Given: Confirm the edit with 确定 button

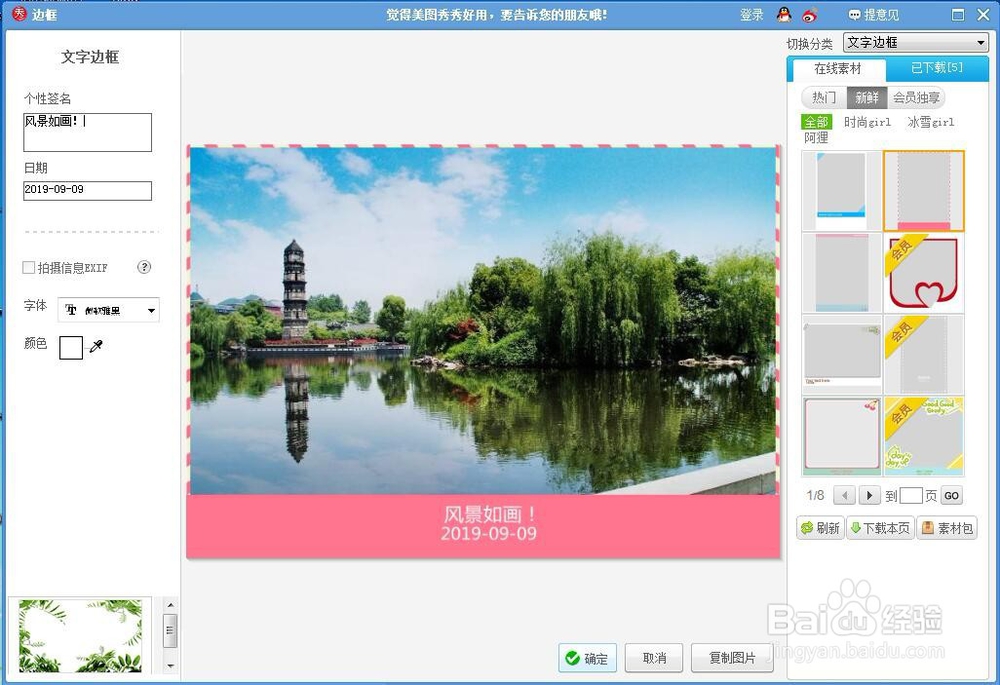Looking at the screenshot, I should pos(588,658).
